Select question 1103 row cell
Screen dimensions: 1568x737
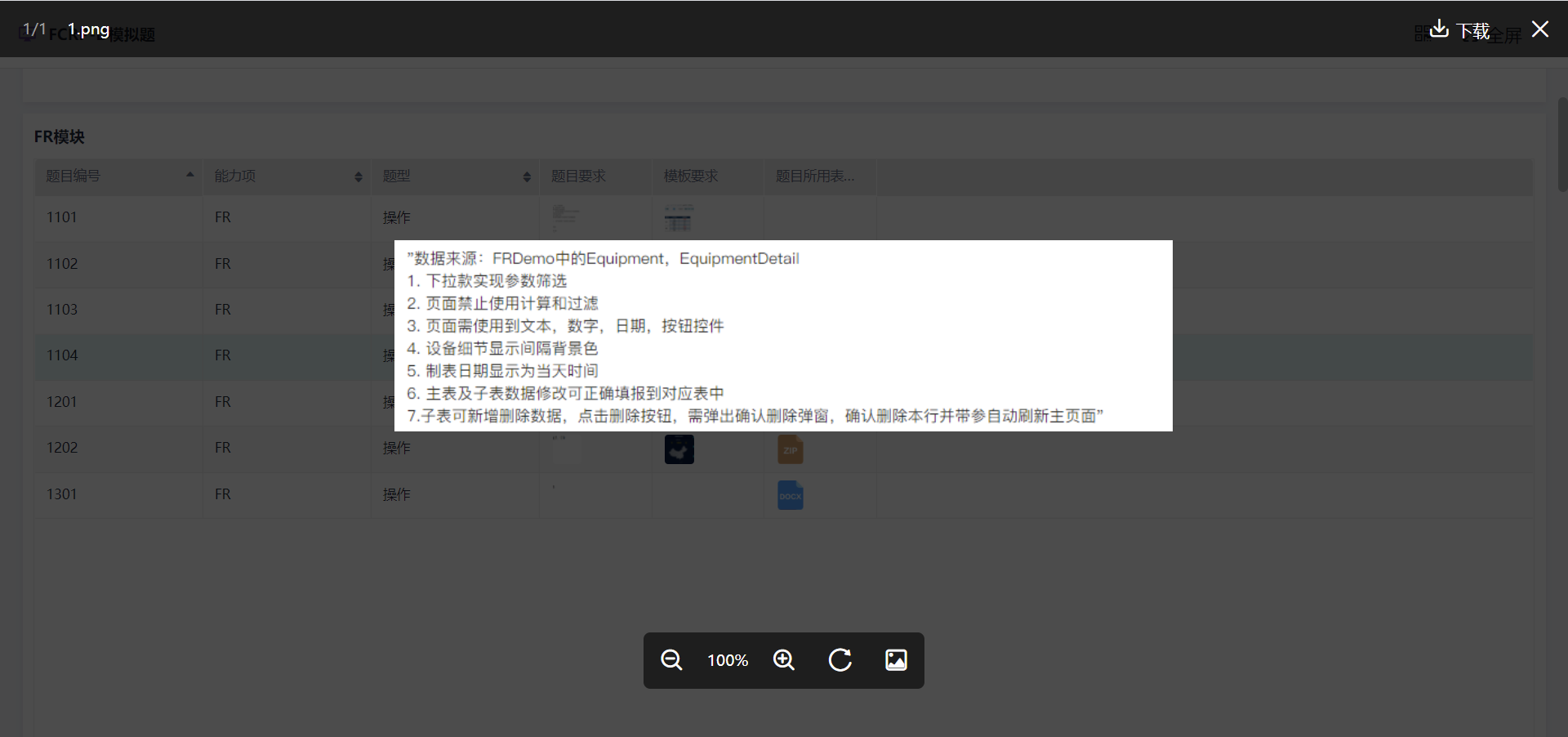(x=118, y=310)
